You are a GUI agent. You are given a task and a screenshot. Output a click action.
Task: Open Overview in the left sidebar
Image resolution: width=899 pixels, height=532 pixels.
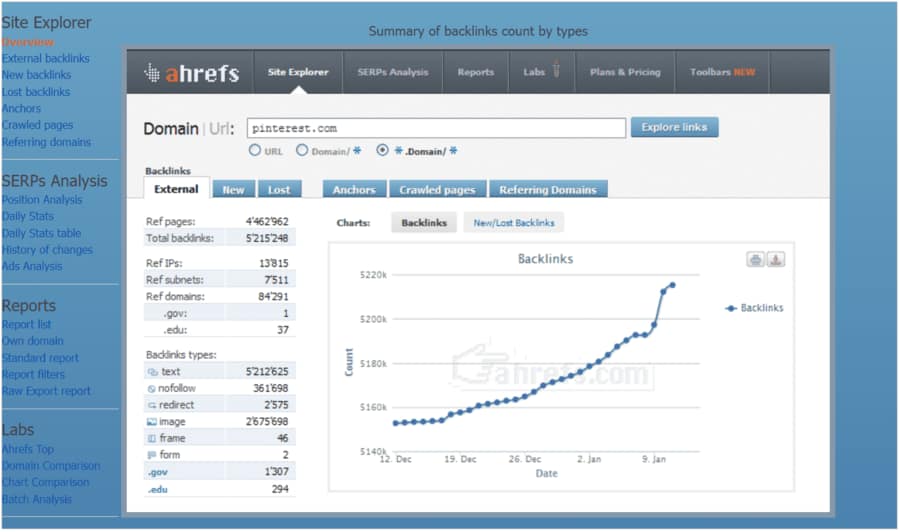click(x=28, y=42)
